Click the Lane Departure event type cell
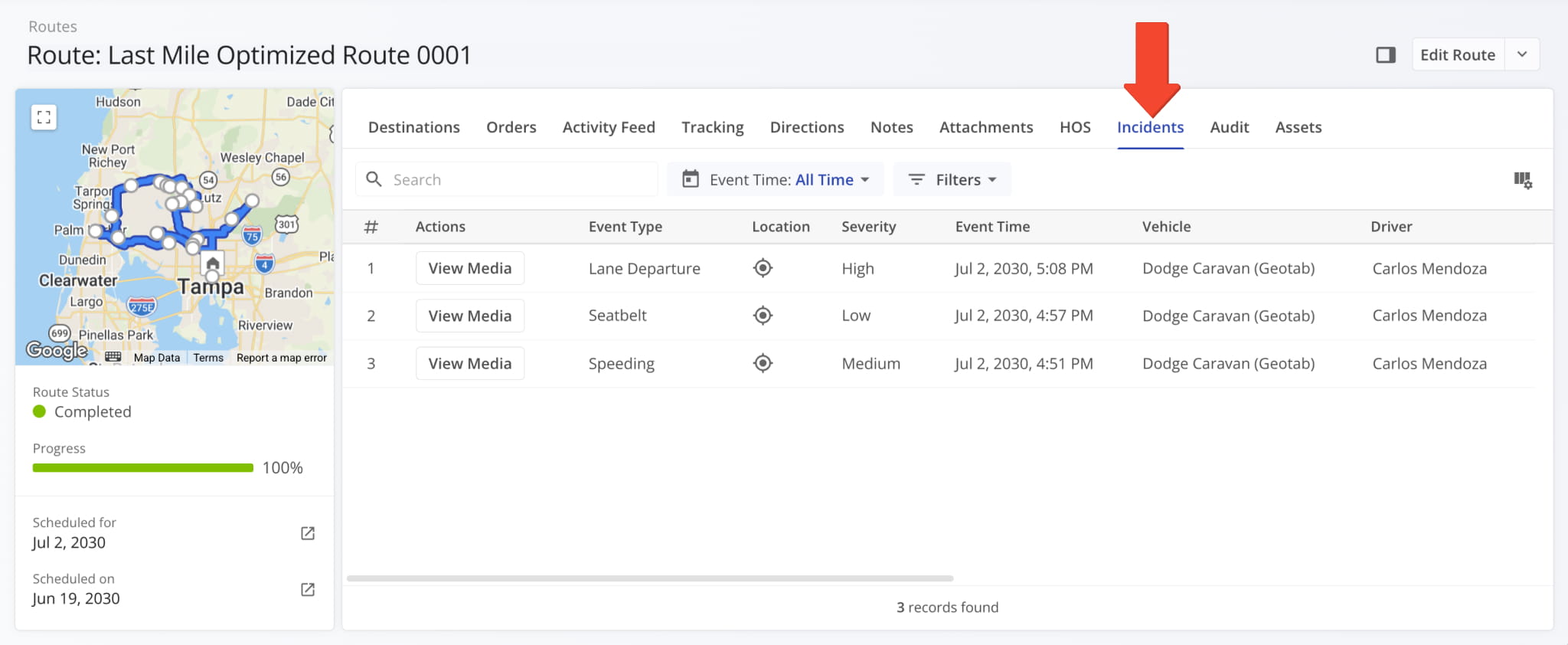Image resolution: width=1568 pixels, height=645 pixels. point(645,269)
